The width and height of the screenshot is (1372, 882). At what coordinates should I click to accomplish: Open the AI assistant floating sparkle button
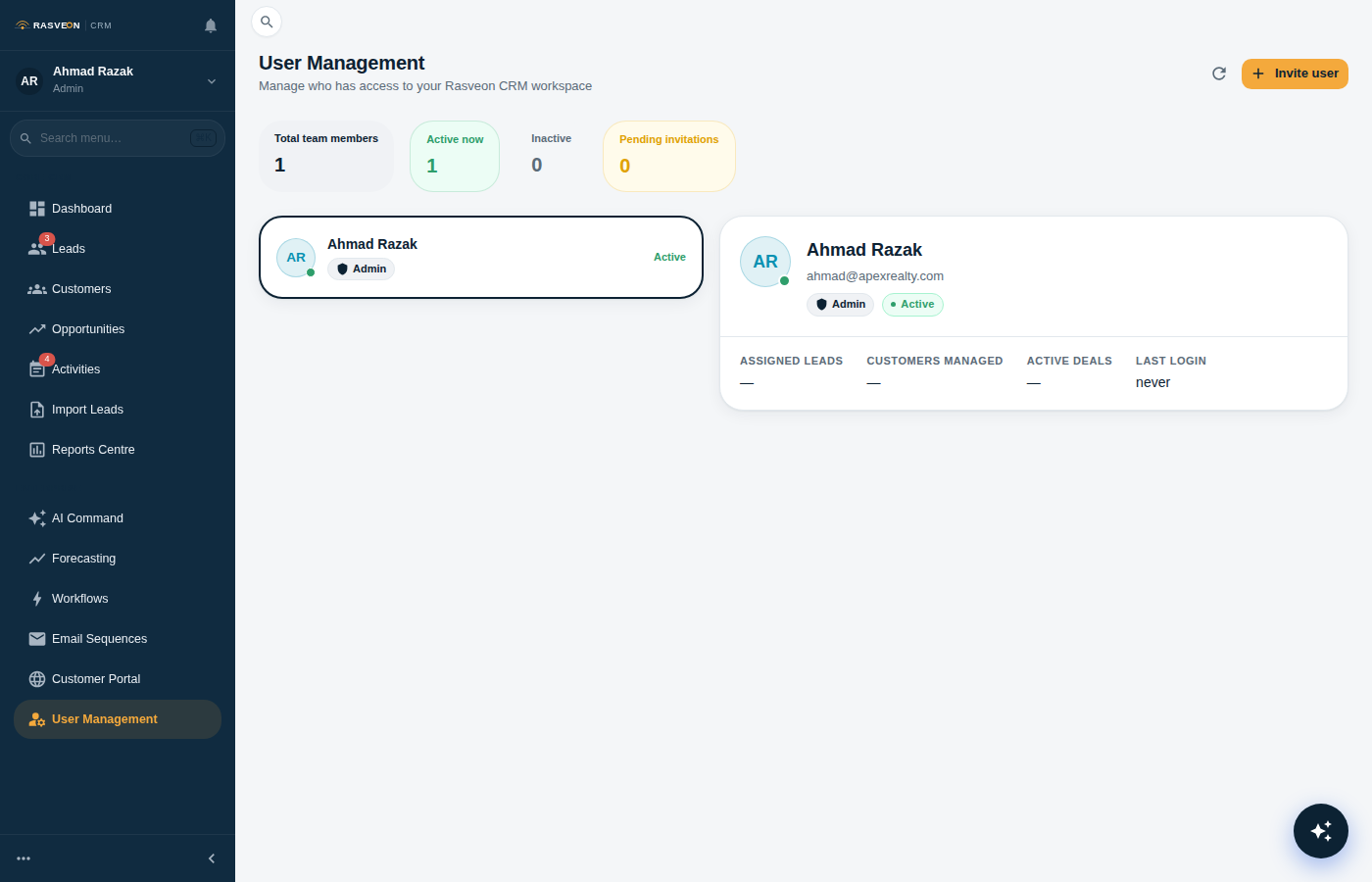(x=1321, y=831)
